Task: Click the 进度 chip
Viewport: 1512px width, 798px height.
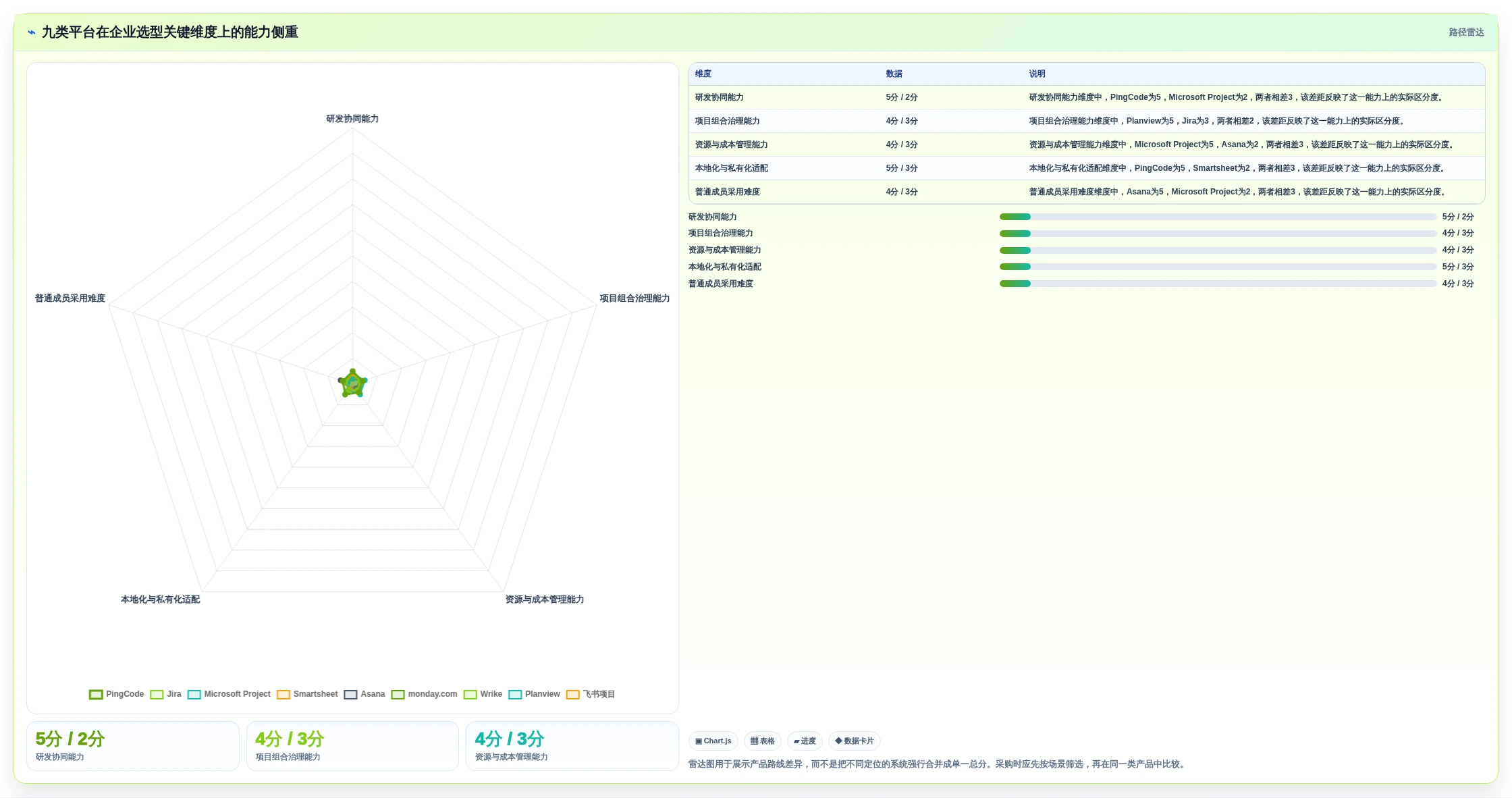Action: [805, 741]
